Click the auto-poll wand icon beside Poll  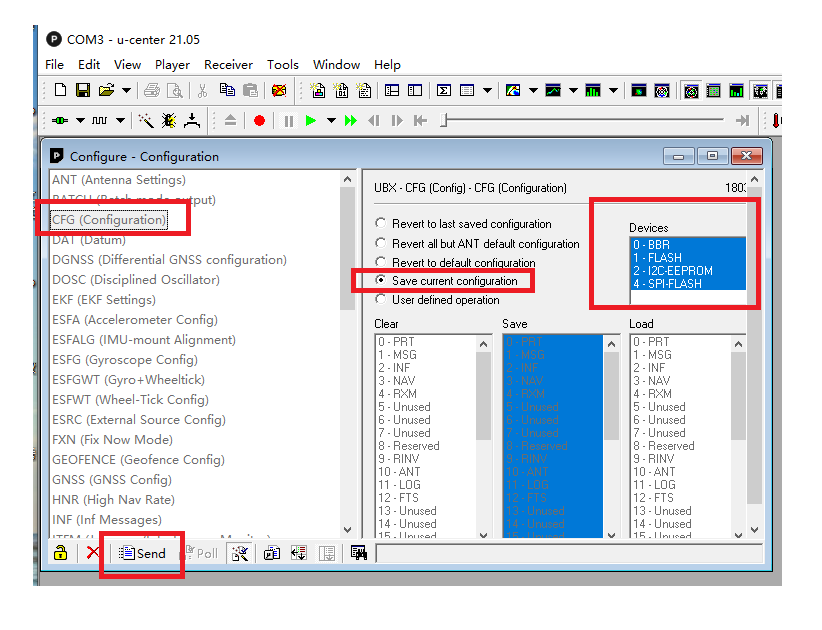[240, 553]
